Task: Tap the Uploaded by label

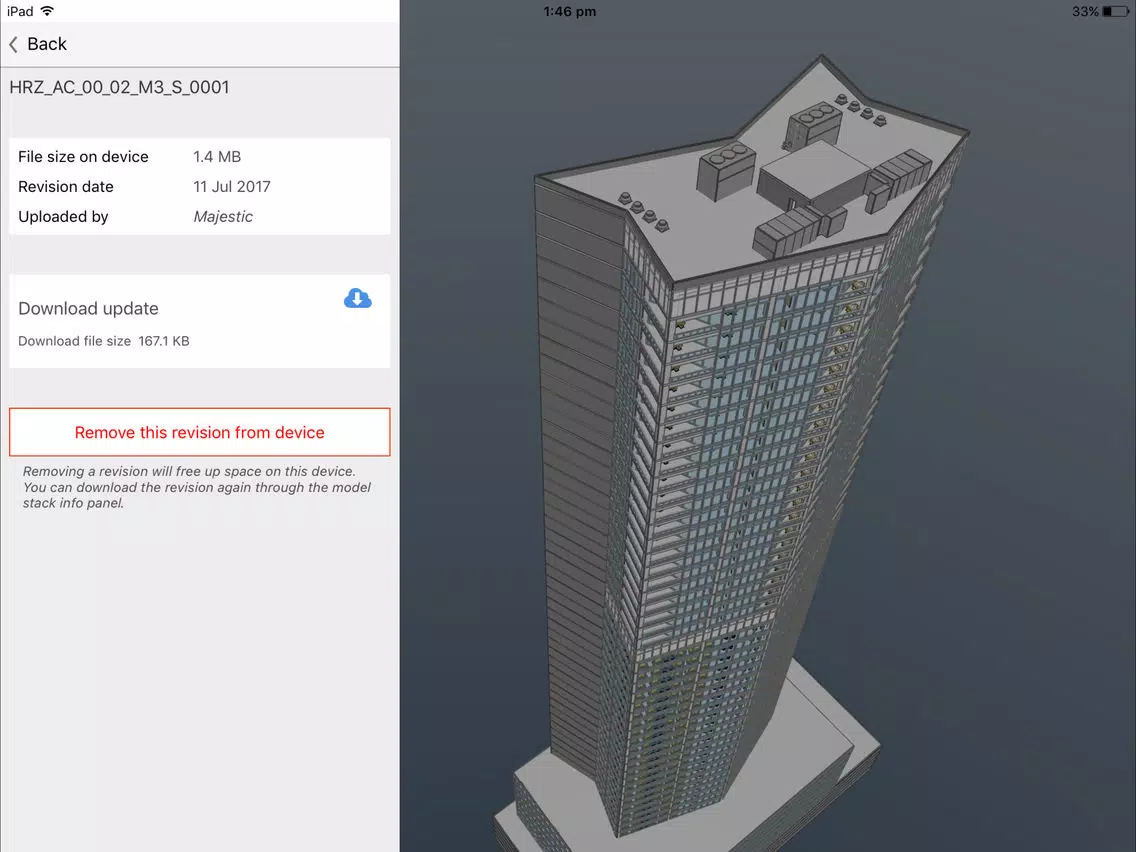Action: click(x=63, y=217)
